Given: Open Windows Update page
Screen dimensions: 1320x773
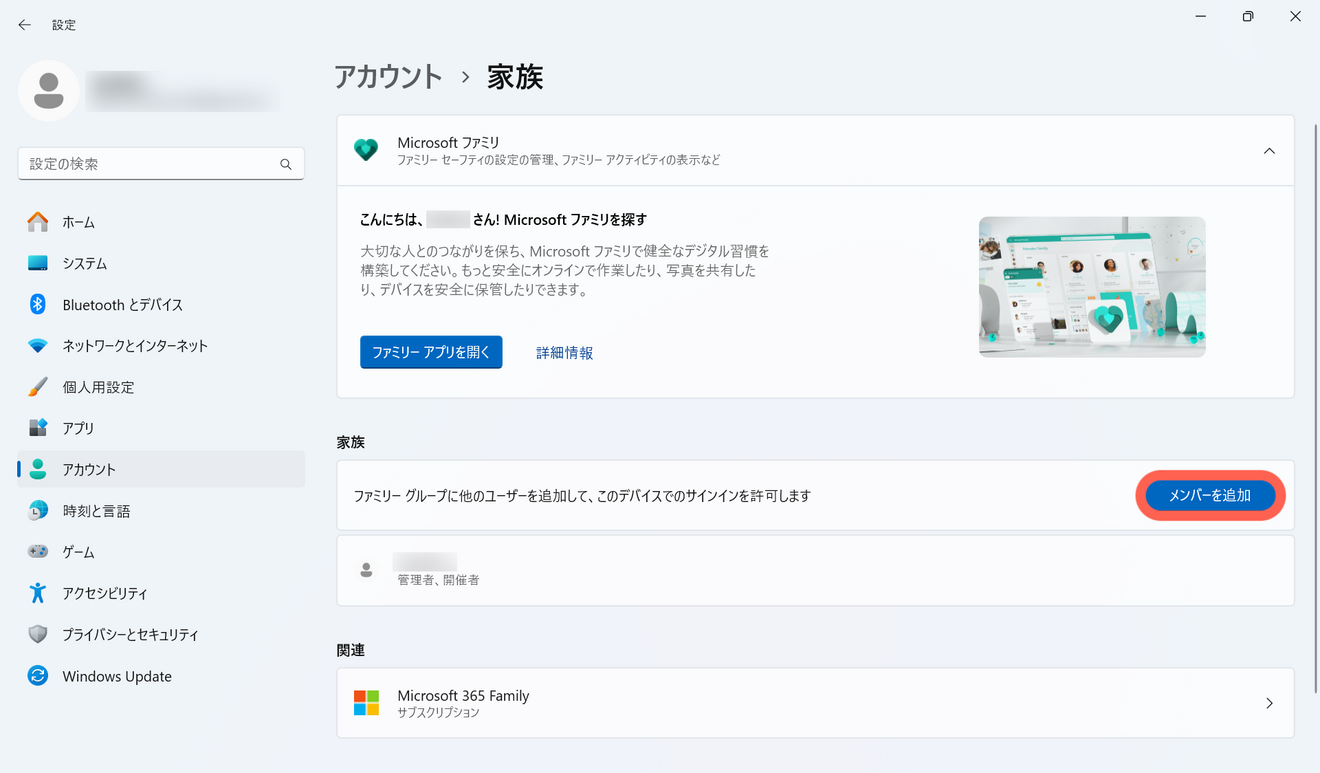Looking at the screenshot, I should pyautogui.click(x=161, y=676).
